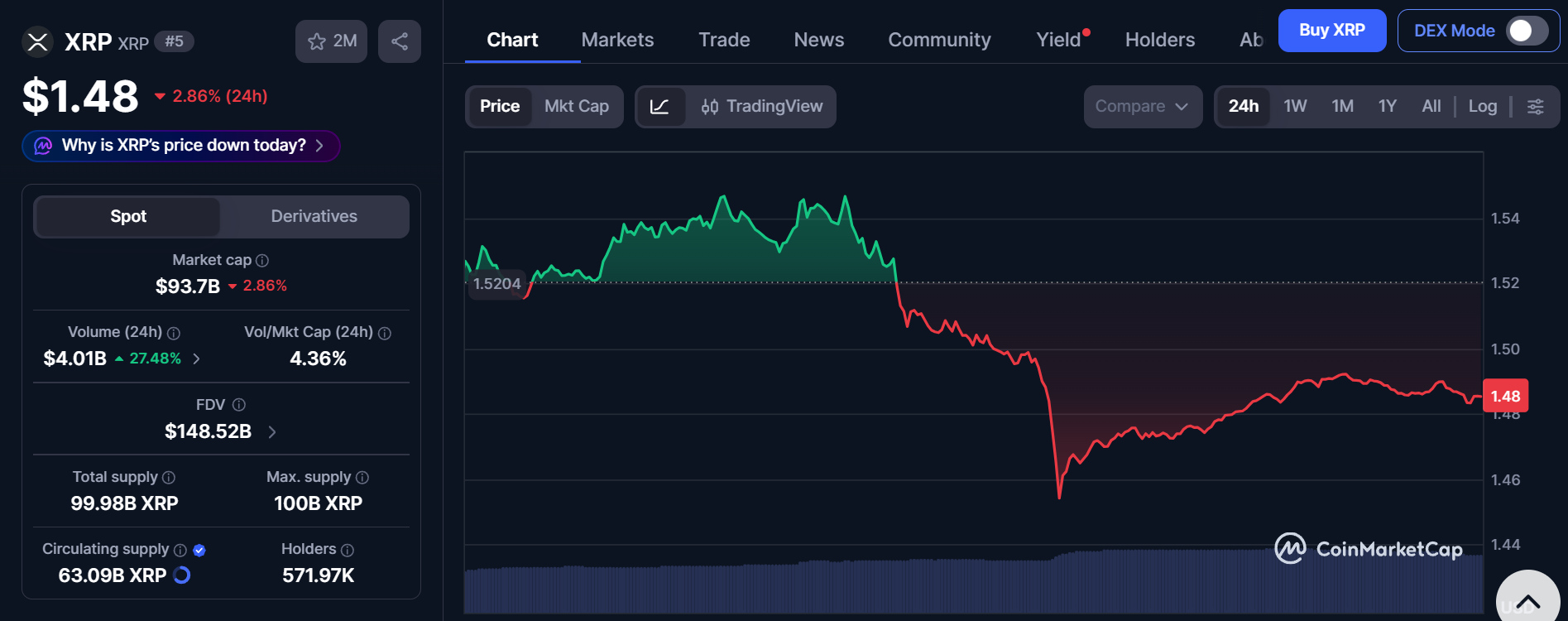
Task: Click the Max. supply info icon
Action: pos(362,478)
